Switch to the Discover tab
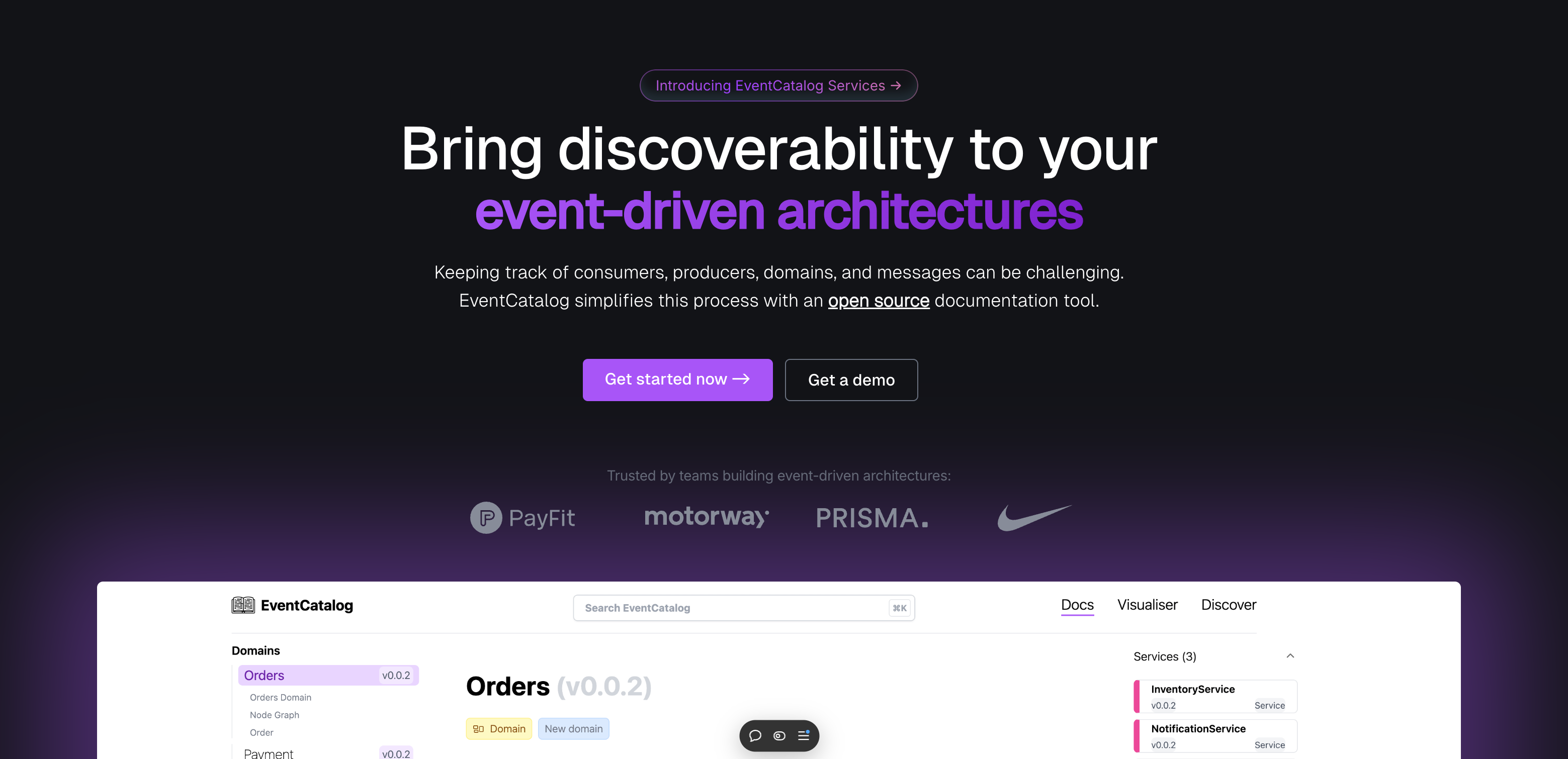This screenshot has width=1568, height=759. pos(1228,604)
